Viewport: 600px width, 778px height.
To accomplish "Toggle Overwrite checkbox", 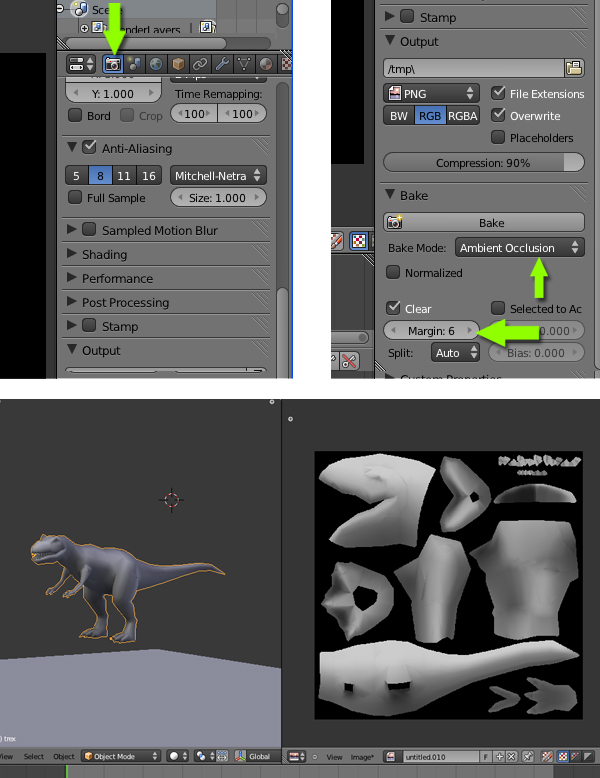I will click(498, 115).
